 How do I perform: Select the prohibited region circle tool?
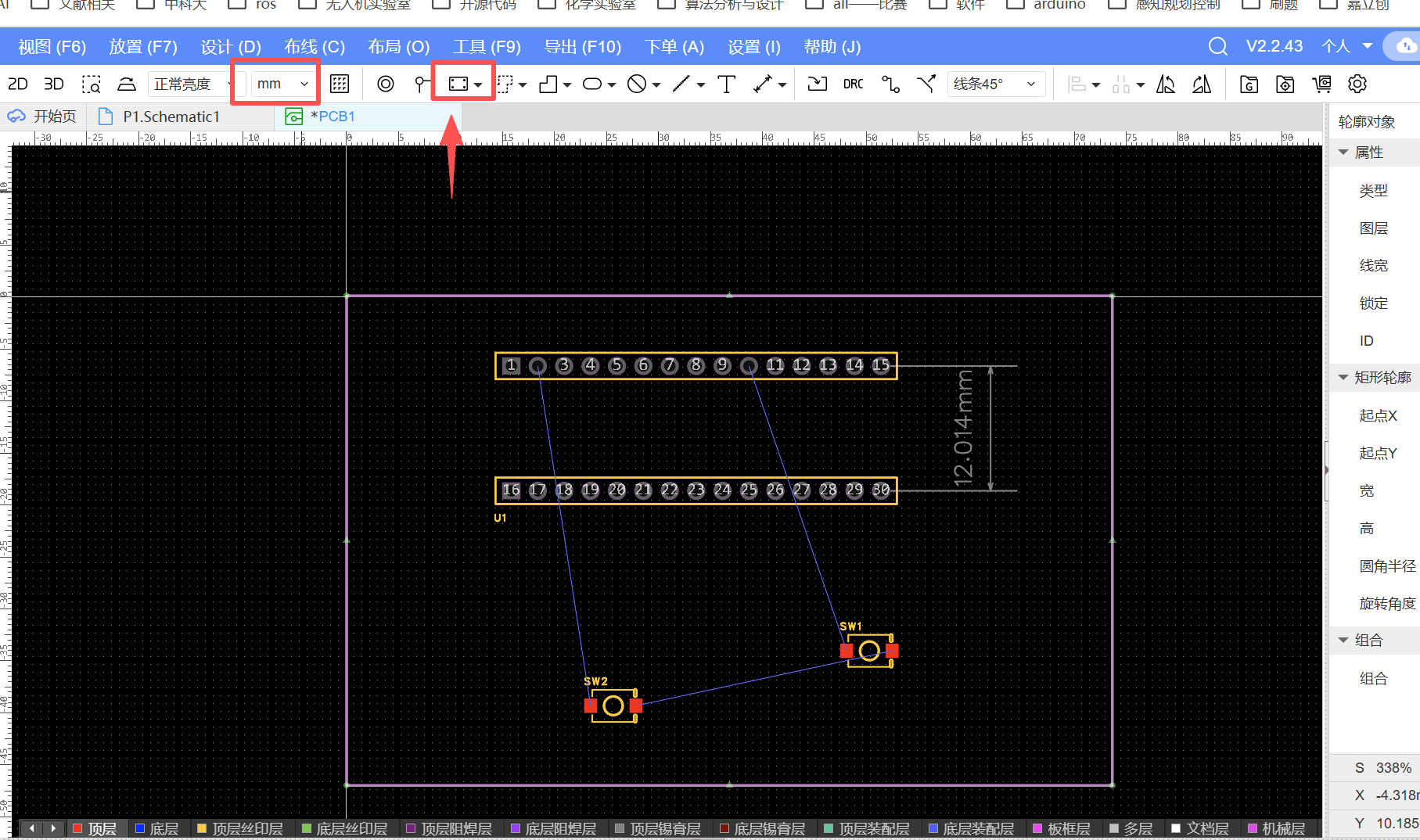tap(637, 84)
